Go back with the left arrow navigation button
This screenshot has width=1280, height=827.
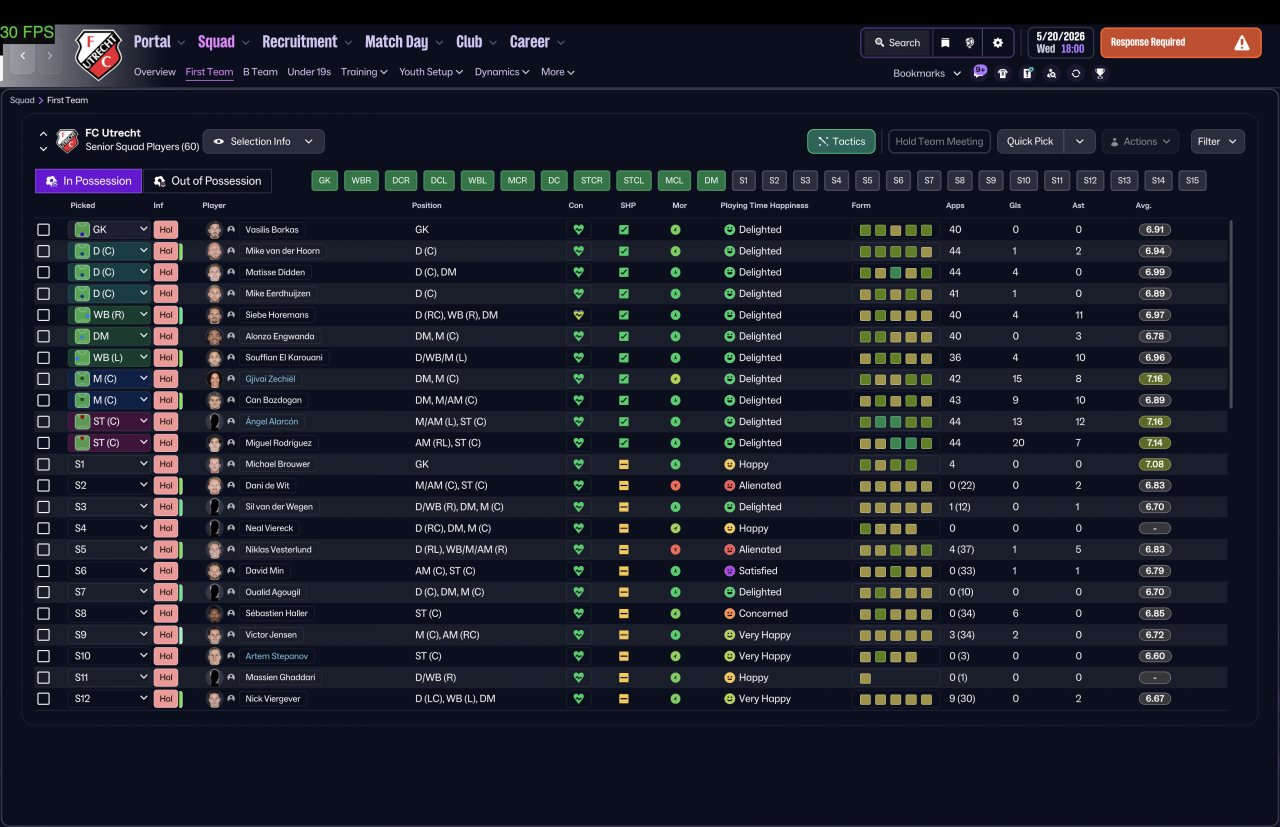(23, 57)
